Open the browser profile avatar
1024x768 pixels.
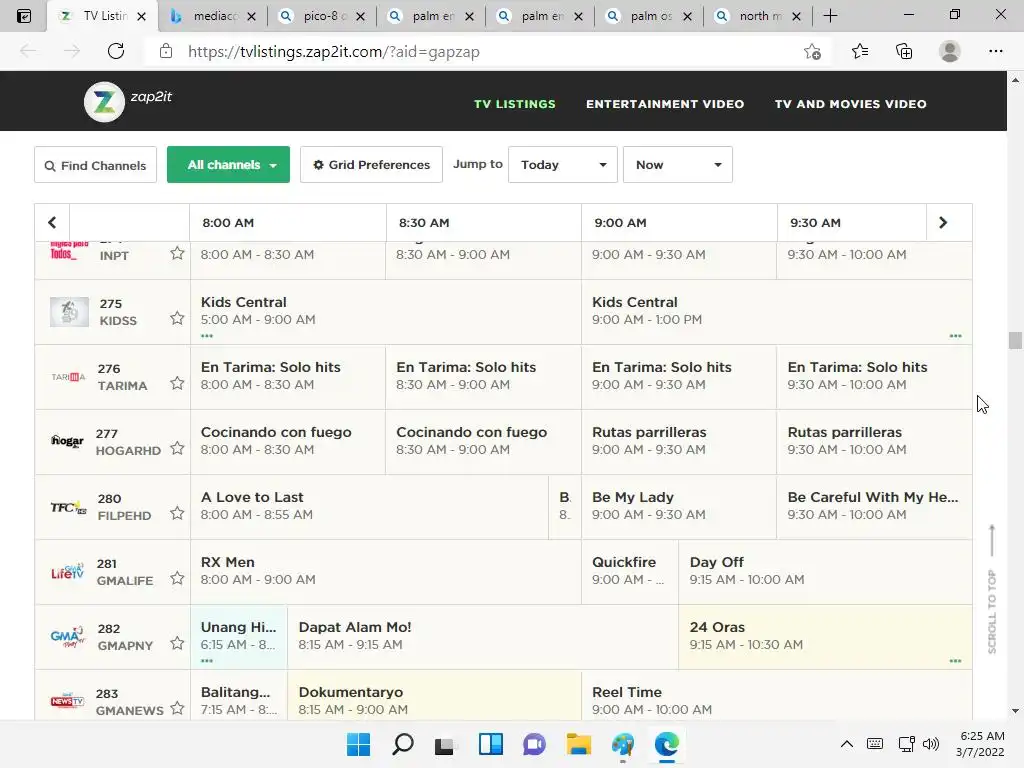(950, 51)
